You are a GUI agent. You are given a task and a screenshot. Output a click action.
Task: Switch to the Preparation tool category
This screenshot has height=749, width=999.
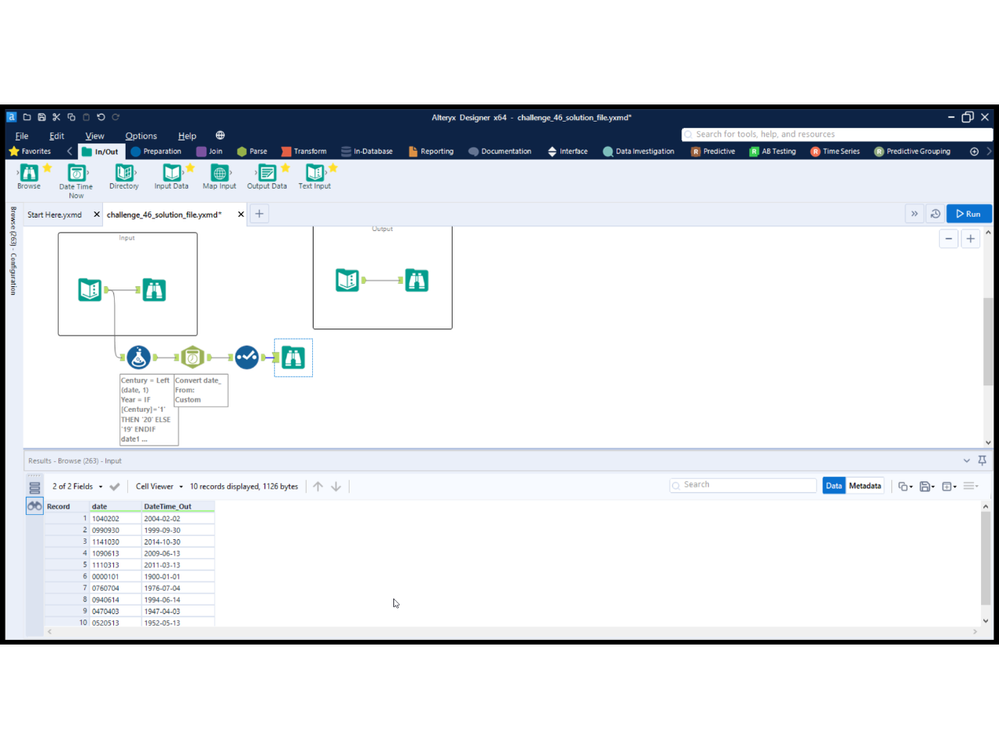click(x=156, y=152)
